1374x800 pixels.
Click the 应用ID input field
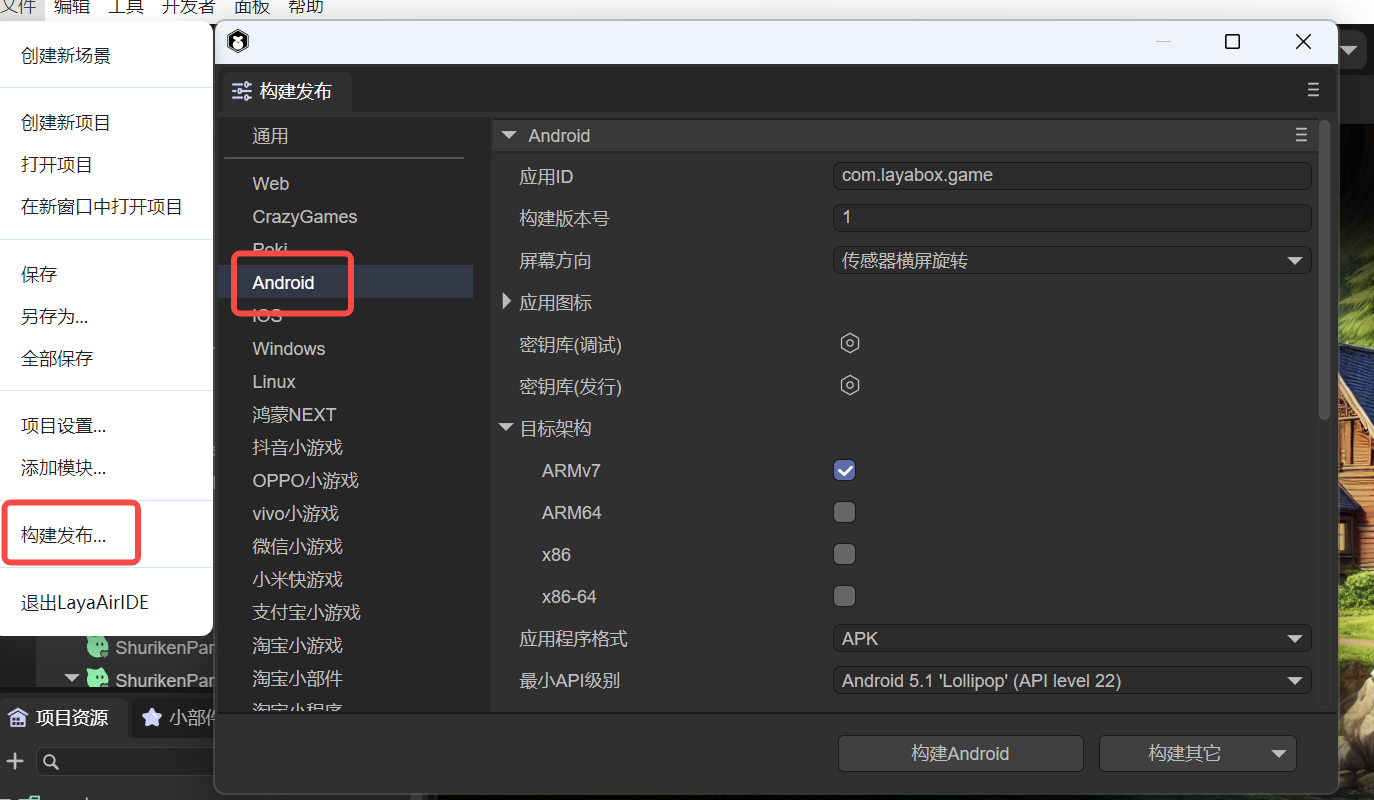coord(1070,176)
